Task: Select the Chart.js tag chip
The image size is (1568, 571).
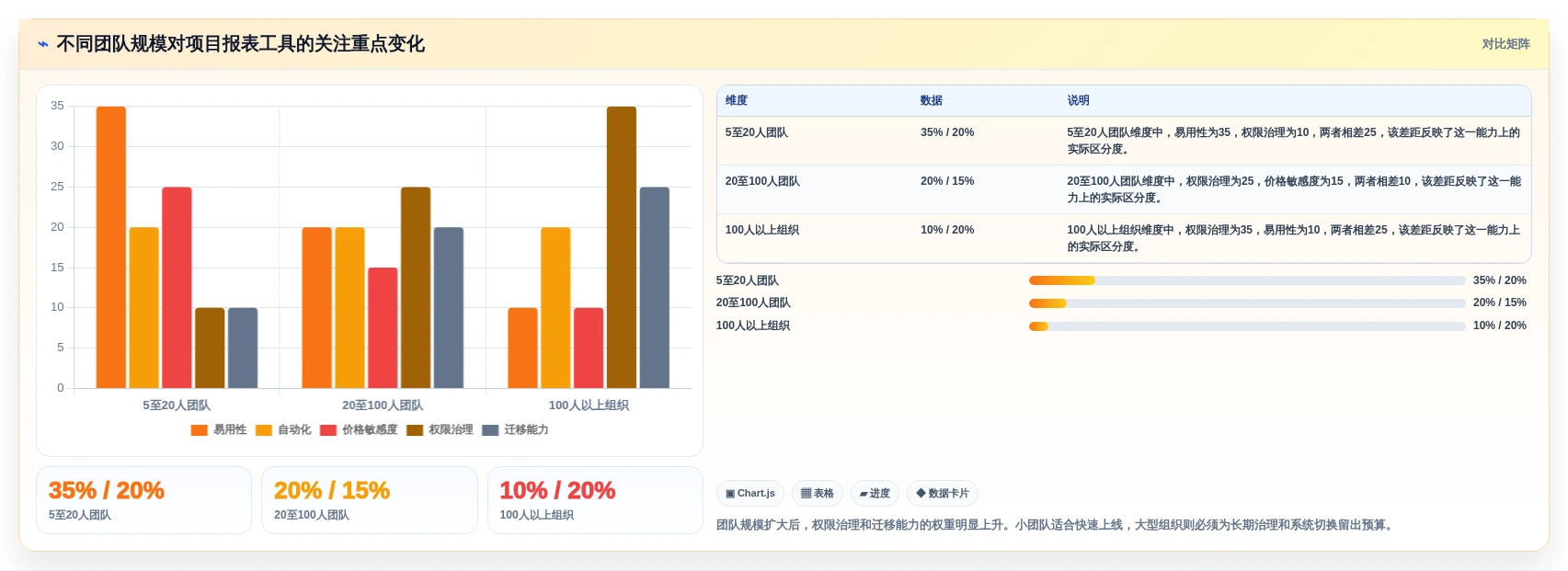Action: click(750, 494)
